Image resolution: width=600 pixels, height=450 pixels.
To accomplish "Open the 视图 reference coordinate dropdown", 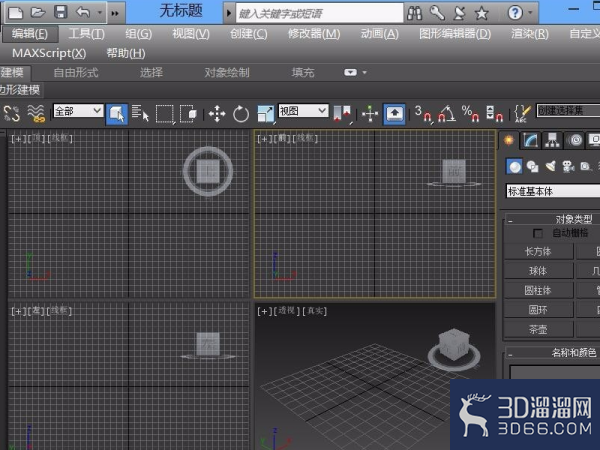I will point(303,111).
